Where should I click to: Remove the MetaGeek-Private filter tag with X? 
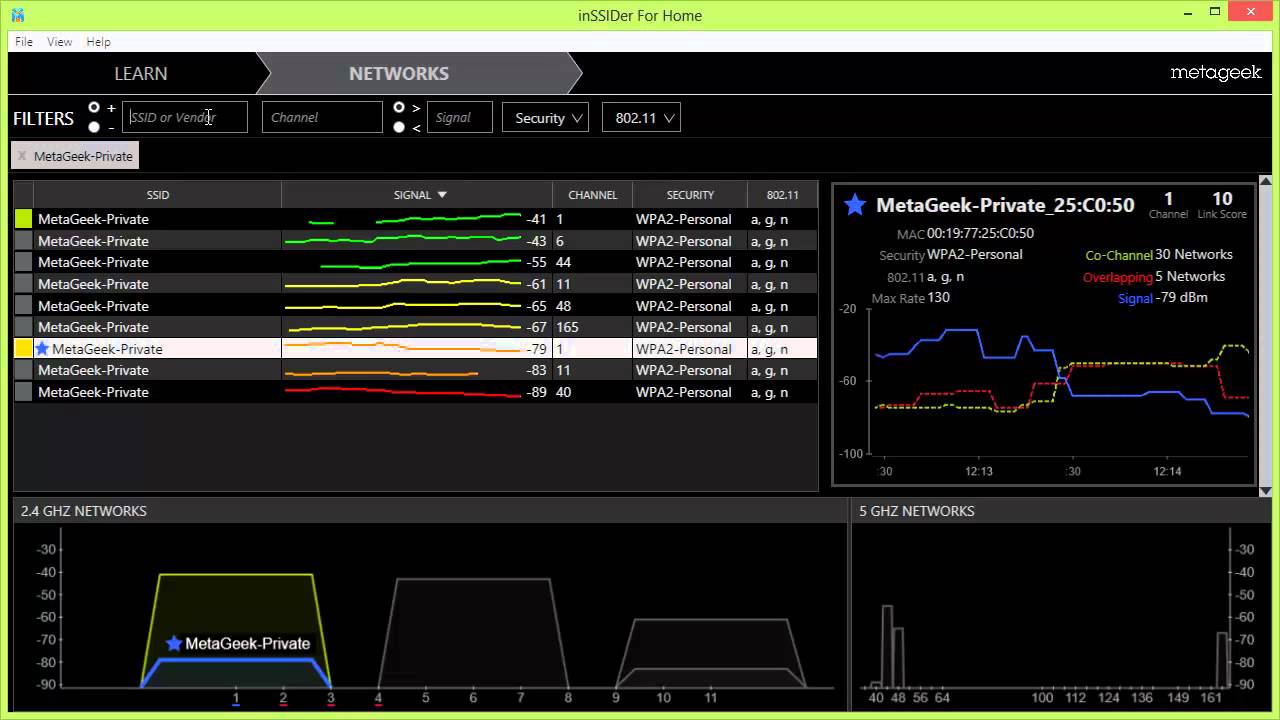22,156
